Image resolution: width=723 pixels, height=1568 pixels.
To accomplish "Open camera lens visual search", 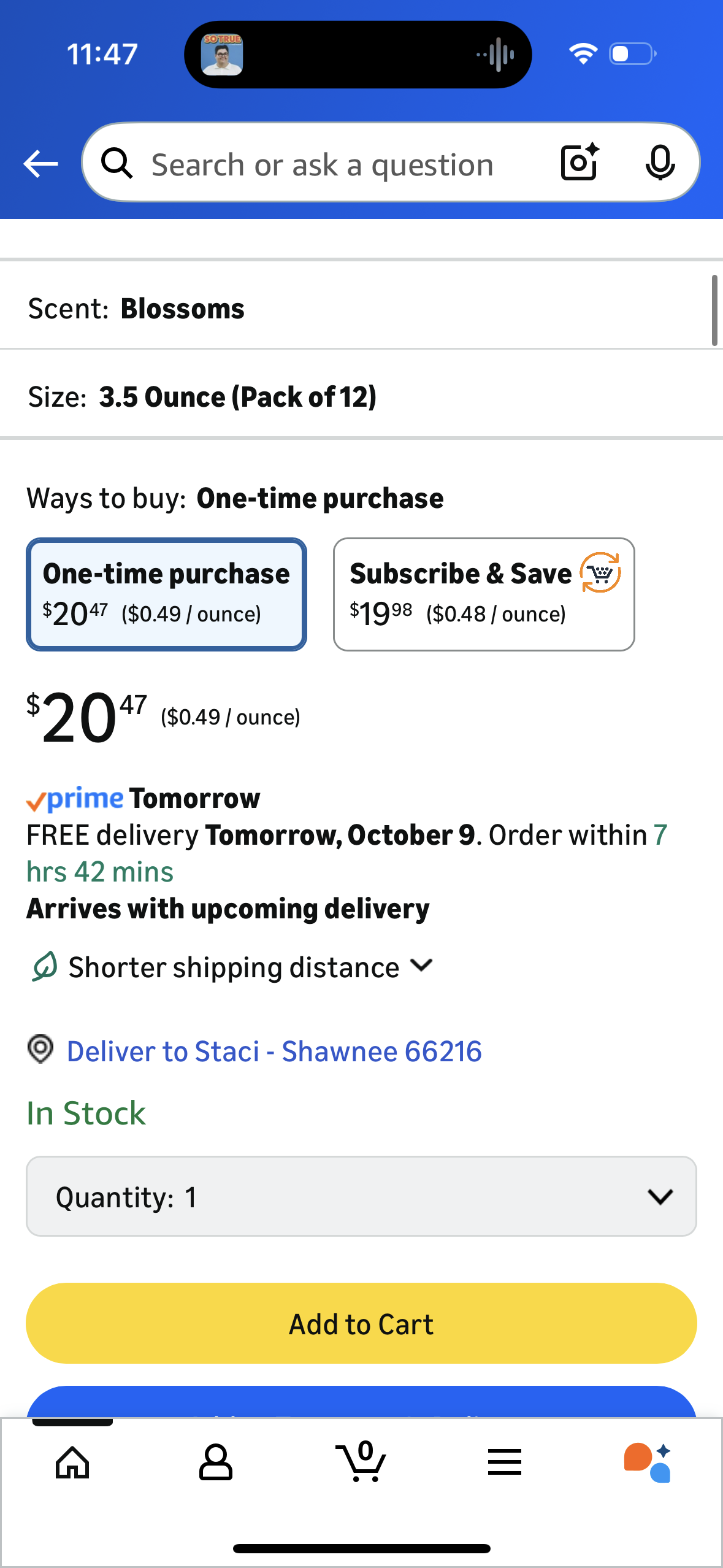I will coord(580,163).
